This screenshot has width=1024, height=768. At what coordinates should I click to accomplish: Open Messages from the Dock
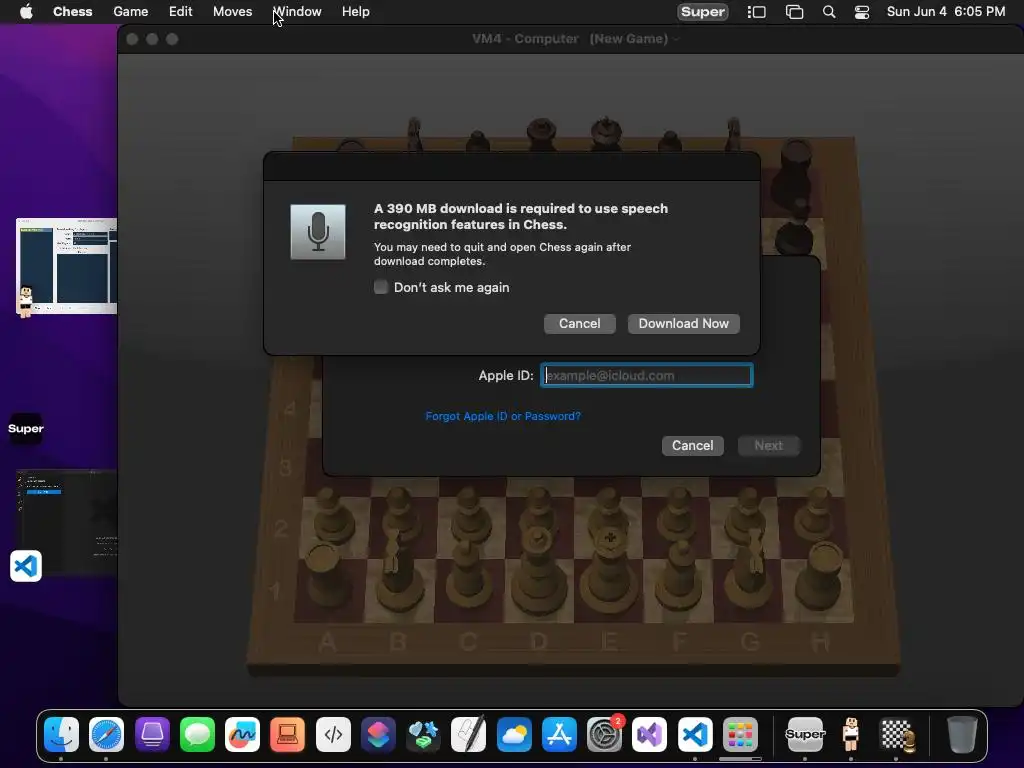(x=197, y=735)
